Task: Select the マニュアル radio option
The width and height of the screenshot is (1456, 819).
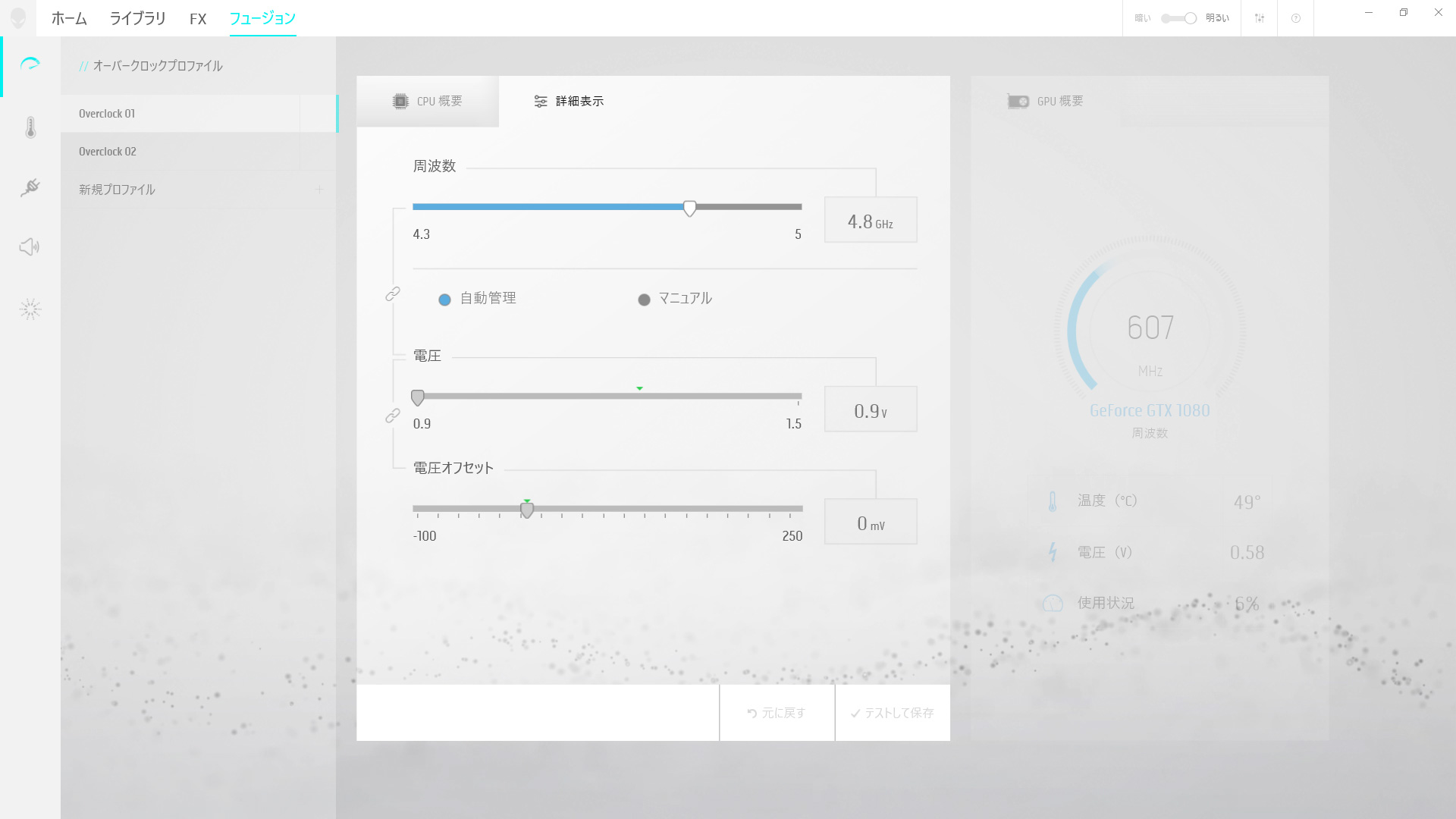Action: click(x=644, y=300)
